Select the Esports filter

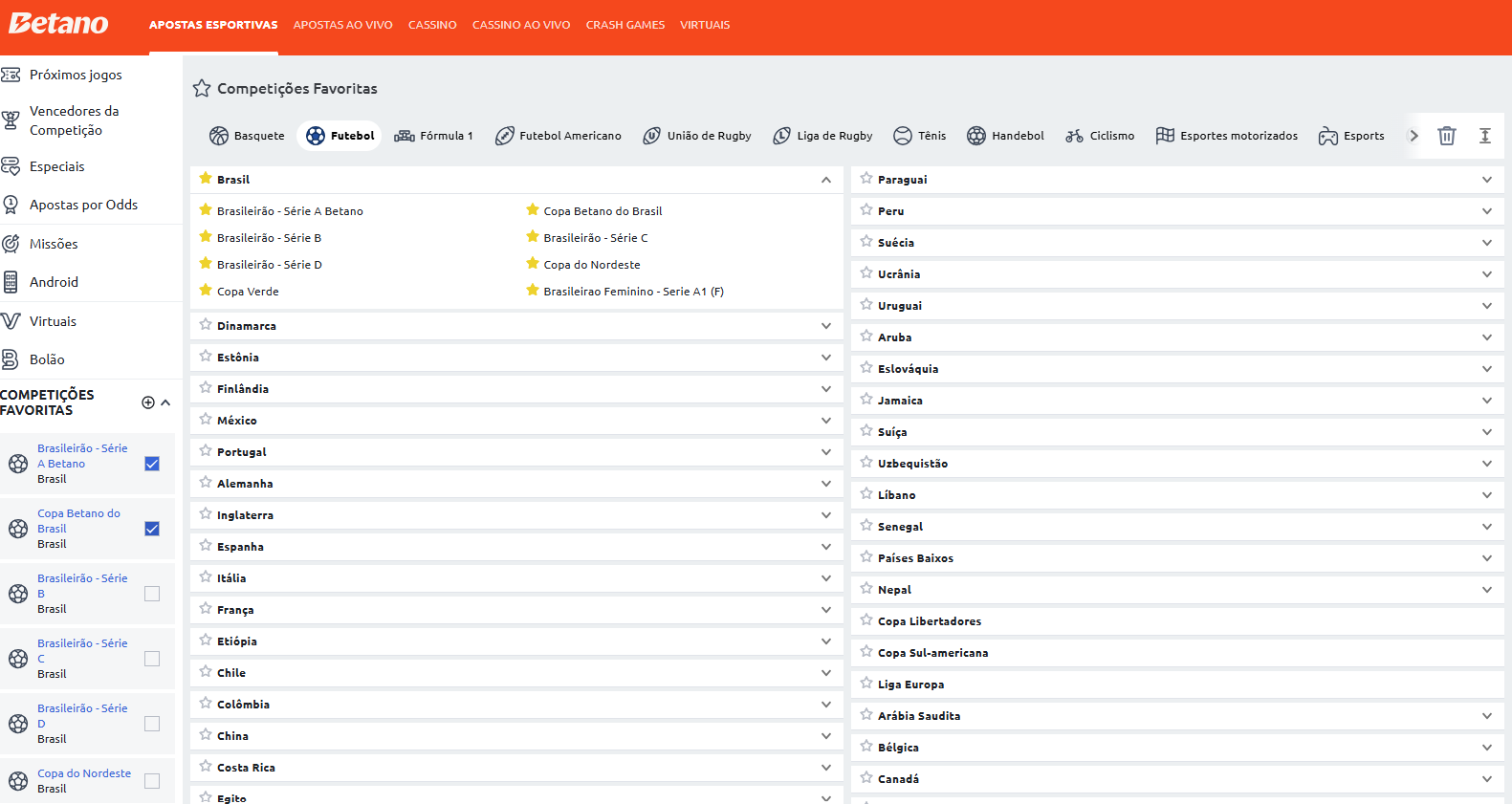pos(1351,136)
